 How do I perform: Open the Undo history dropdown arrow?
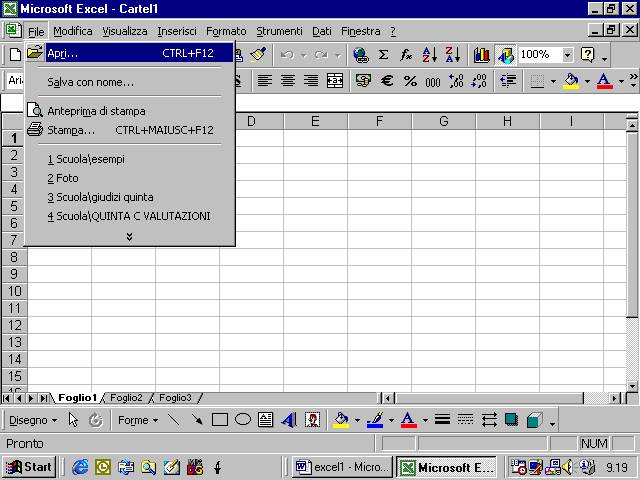(304, 55)
